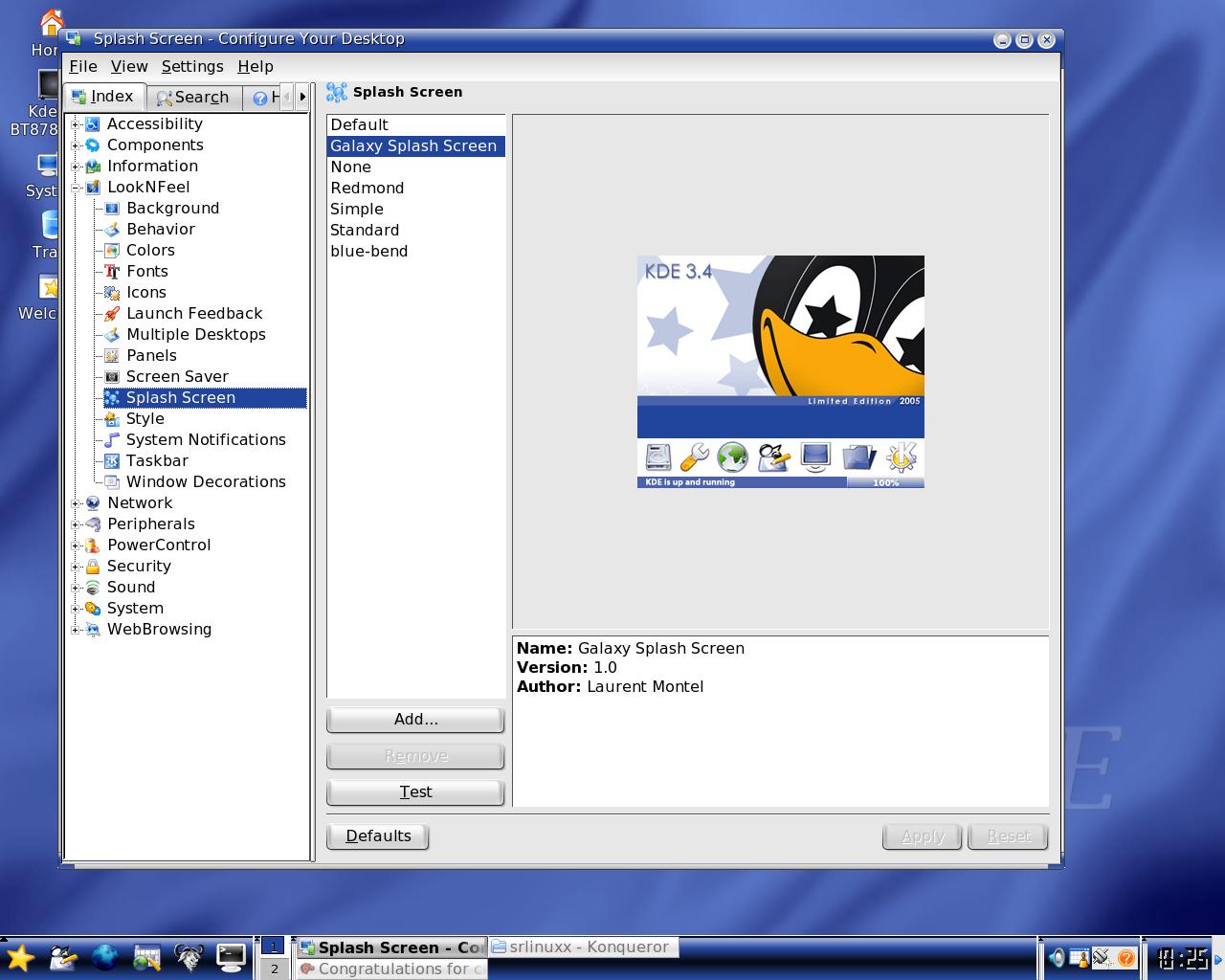Image resolution: width=1225 pixels, height=980 pixels.
Task: Select the "Simple" splash theme
Action: click(415, 209)
